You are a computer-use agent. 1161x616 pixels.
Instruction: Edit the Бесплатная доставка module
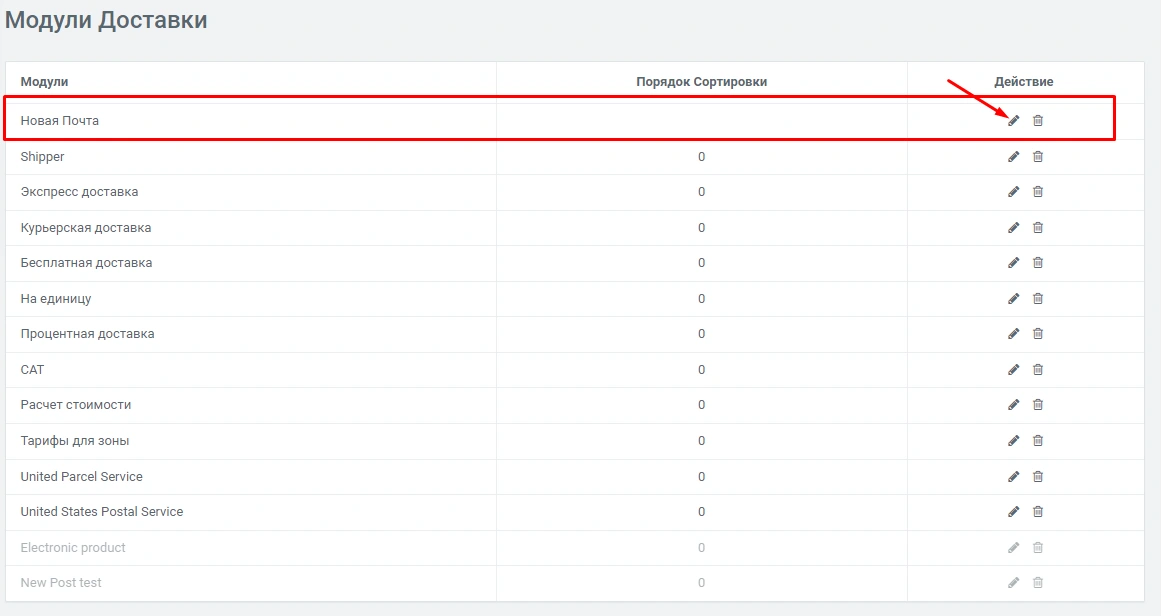click(1013, 263)
